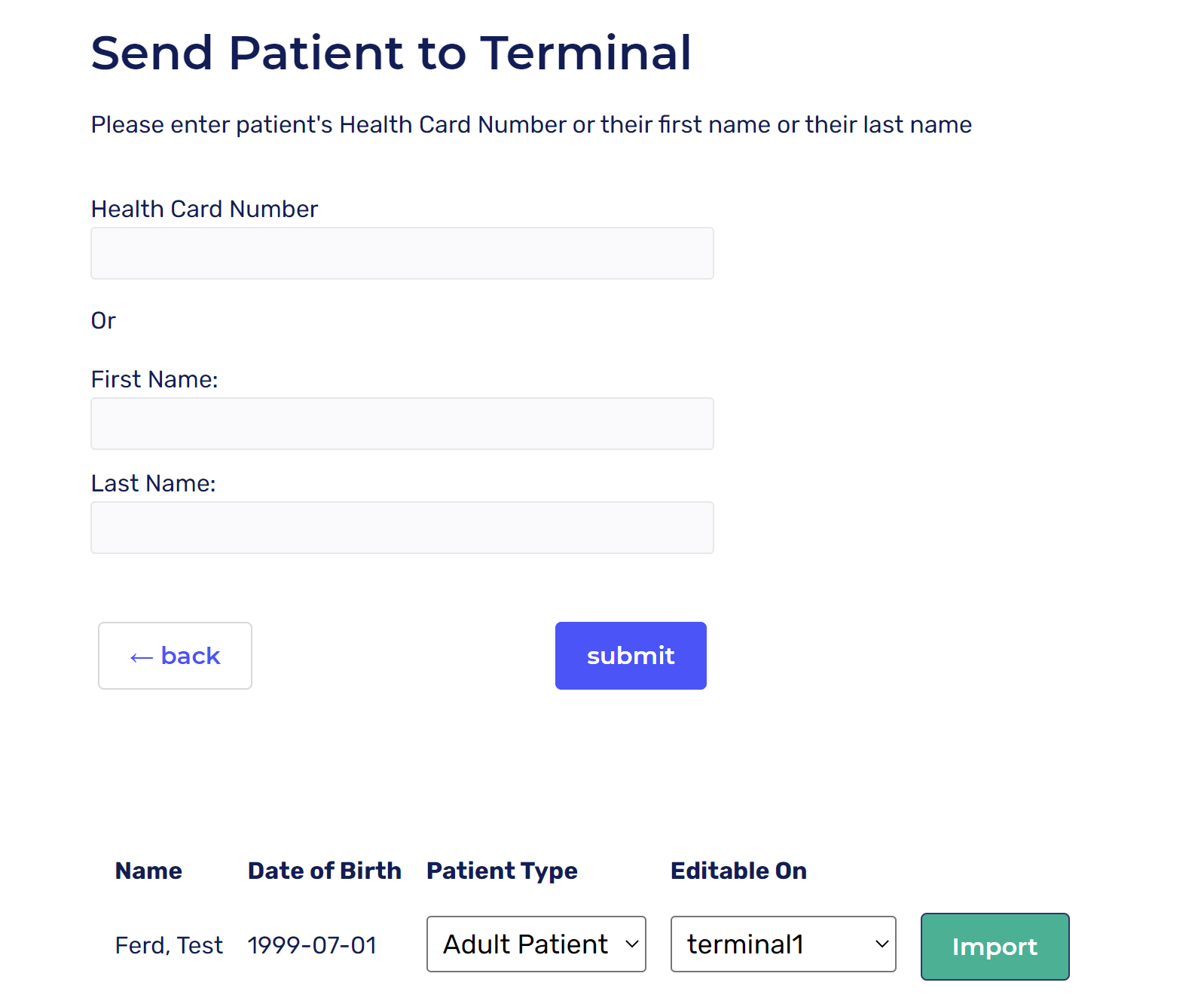The image size is (1204, 1007).
Task: Click the Health Card Number input field
Action: coord(402,253)
